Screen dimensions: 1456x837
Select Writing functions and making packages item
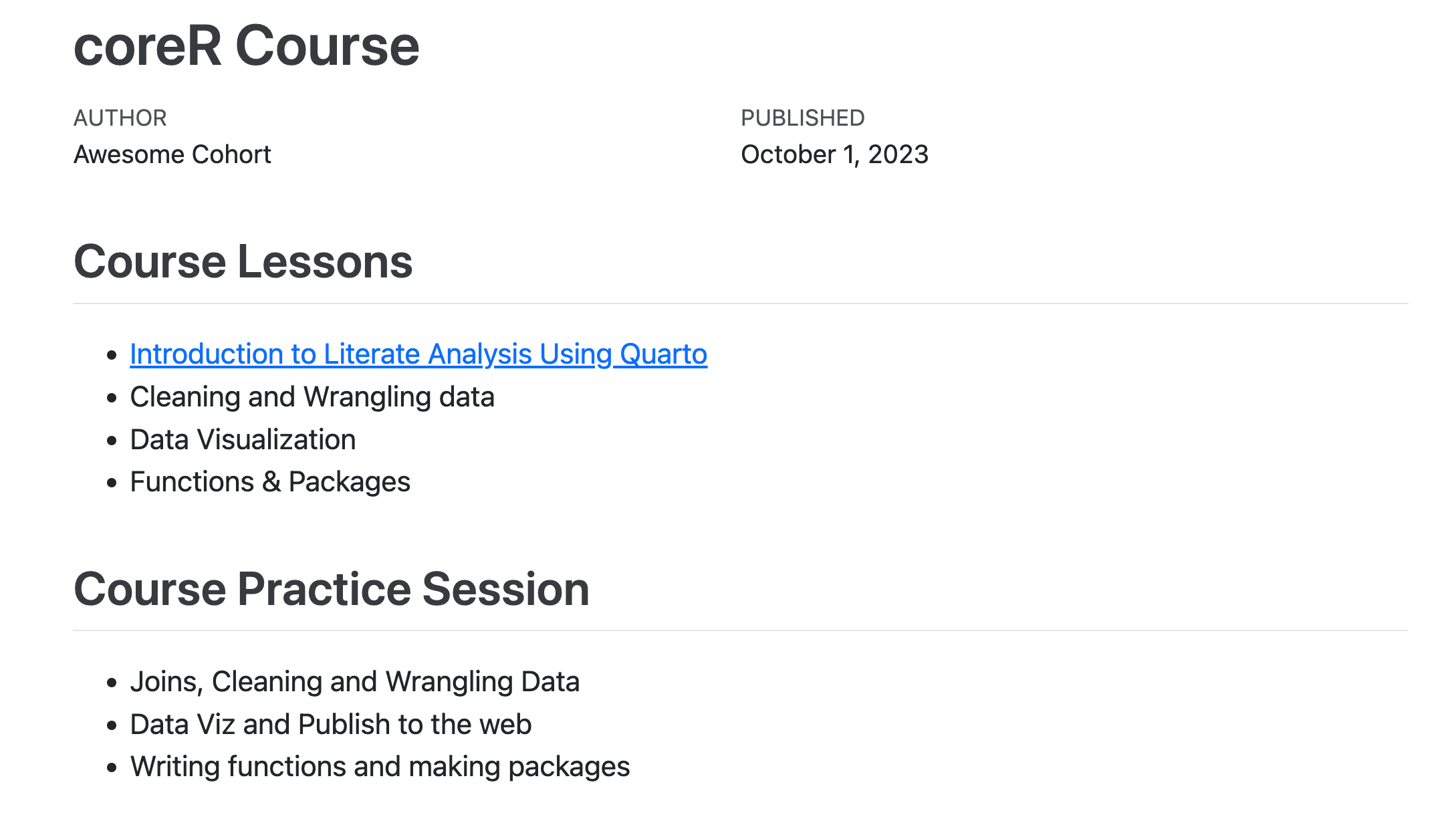(380, 767)
